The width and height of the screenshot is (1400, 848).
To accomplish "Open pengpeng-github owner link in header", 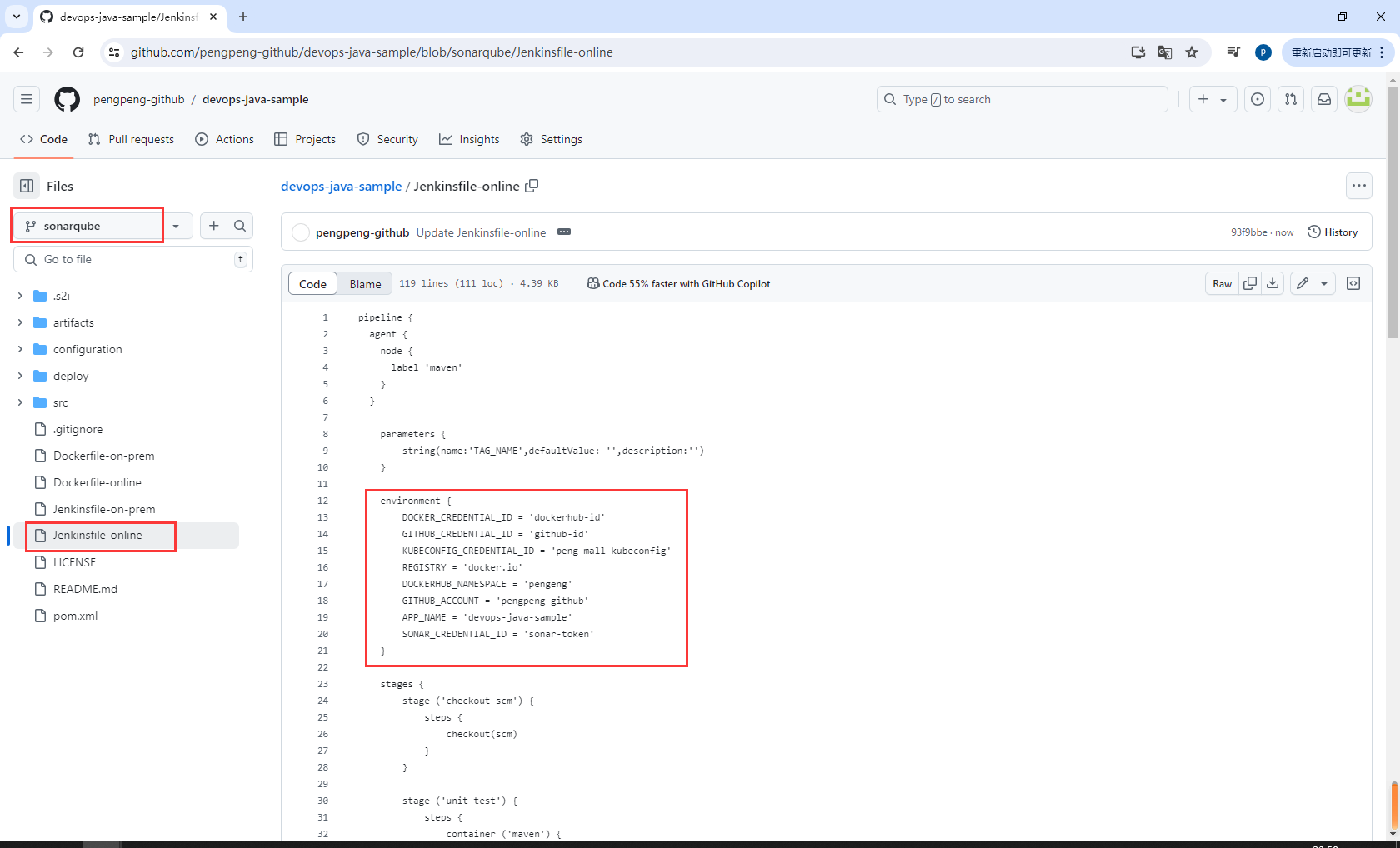I will click(139, 99).
